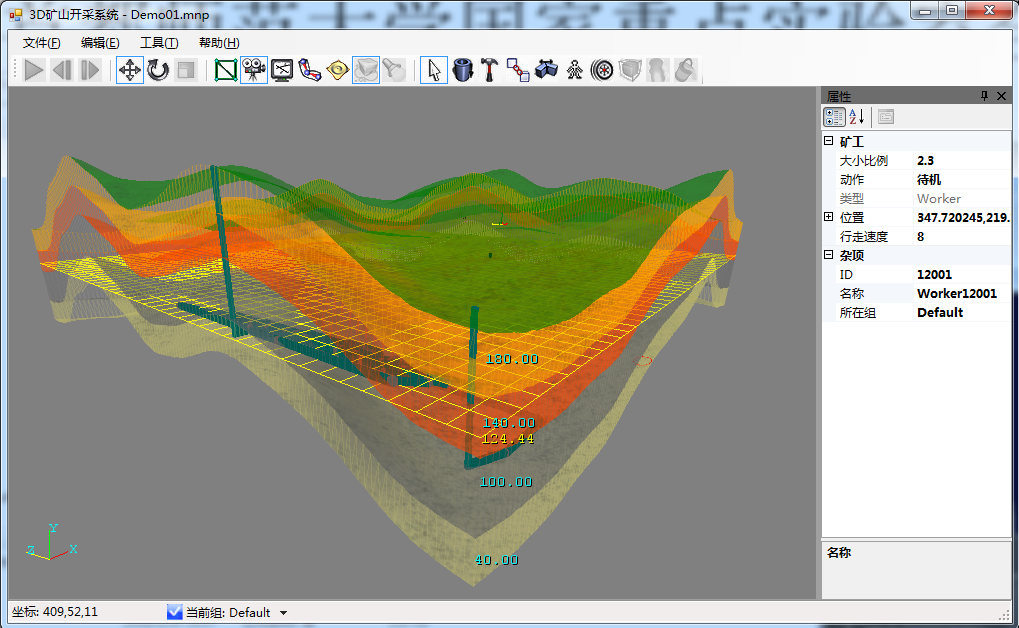The image size is (1019, 628).
Task: Pin the 属性 panel with pushpin button
Action: coord(984,96)
